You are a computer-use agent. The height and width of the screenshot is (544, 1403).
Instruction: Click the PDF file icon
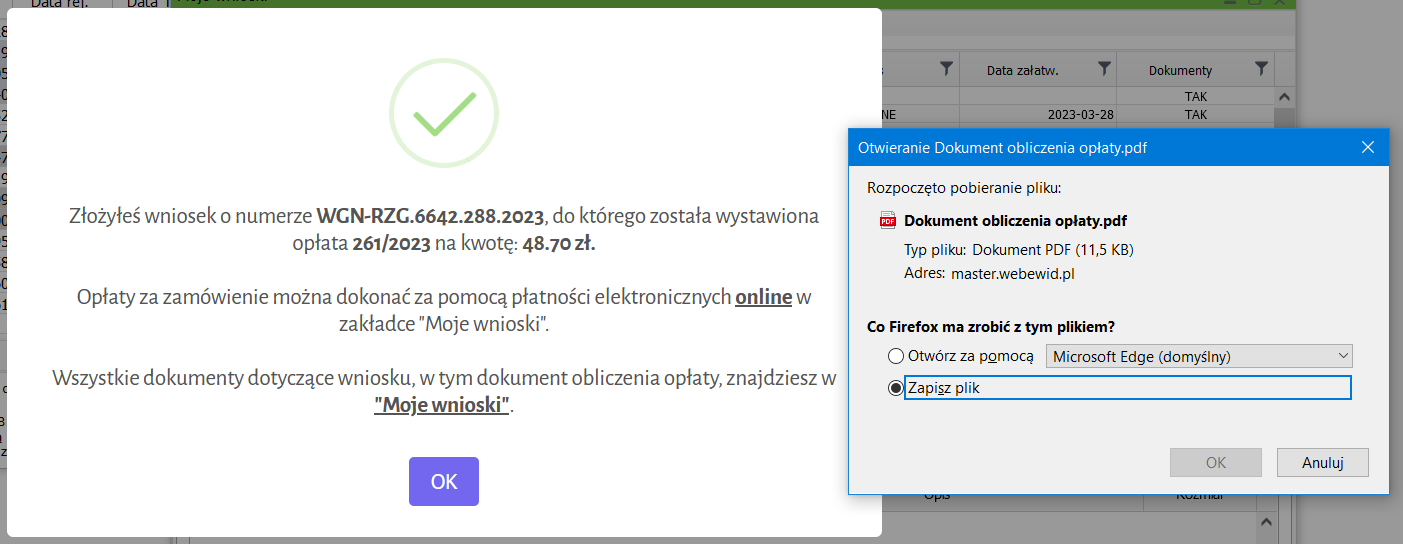click(887, 221)
